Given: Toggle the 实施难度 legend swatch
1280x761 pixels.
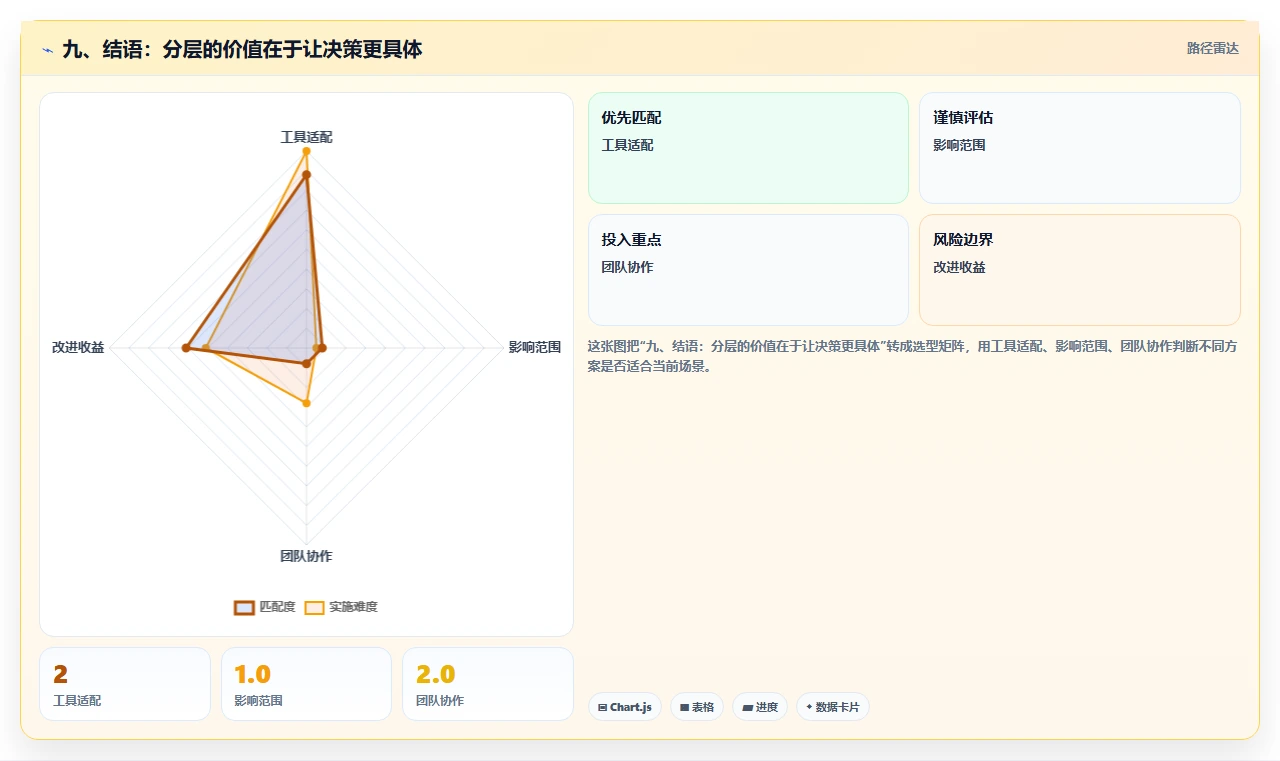Looking at the screenshot, I should click(x=314, y=607).
